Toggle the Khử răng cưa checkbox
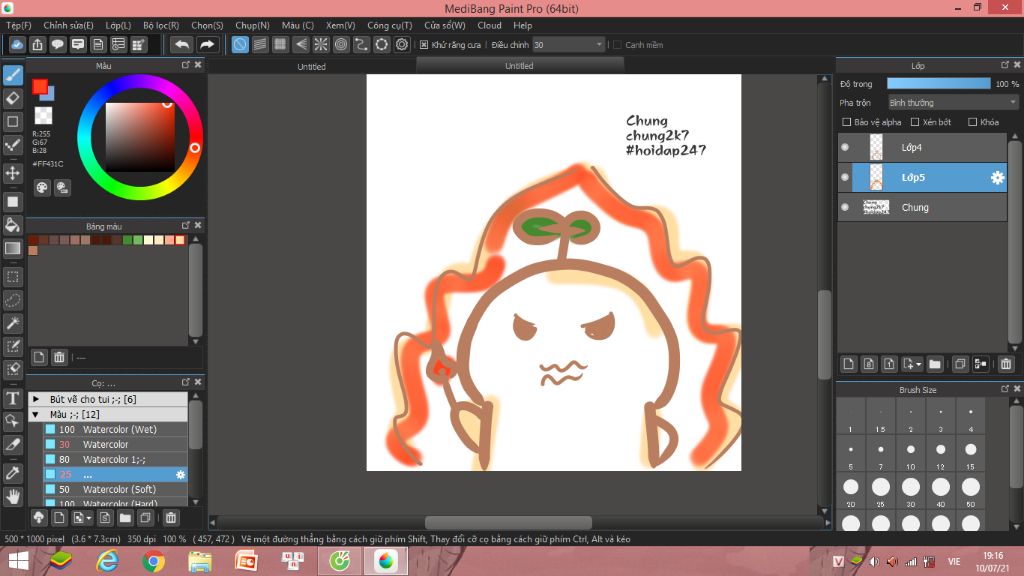Image resolution: width=1024 pixels, height=576 pixels. point(424,45)
